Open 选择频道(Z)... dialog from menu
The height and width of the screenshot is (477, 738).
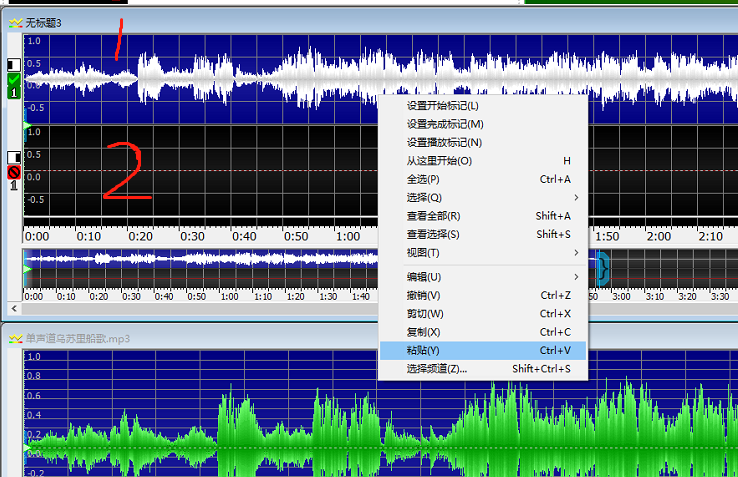click(437, 369)
